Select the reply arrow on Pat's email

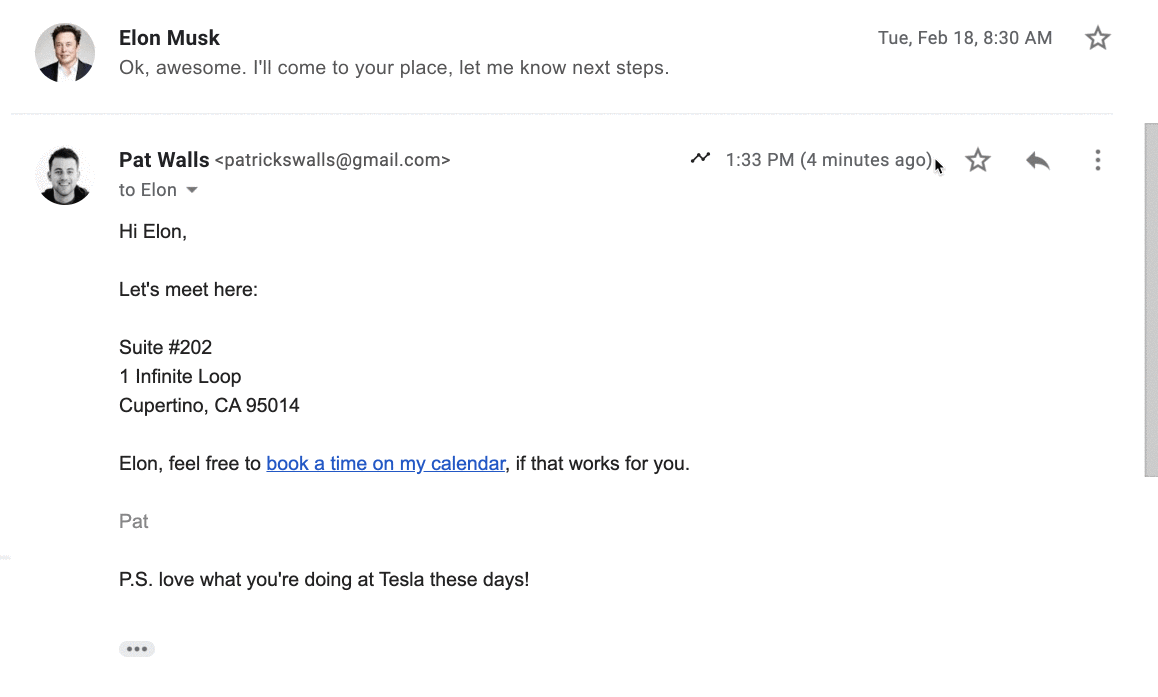click(x=1037, y=159)
